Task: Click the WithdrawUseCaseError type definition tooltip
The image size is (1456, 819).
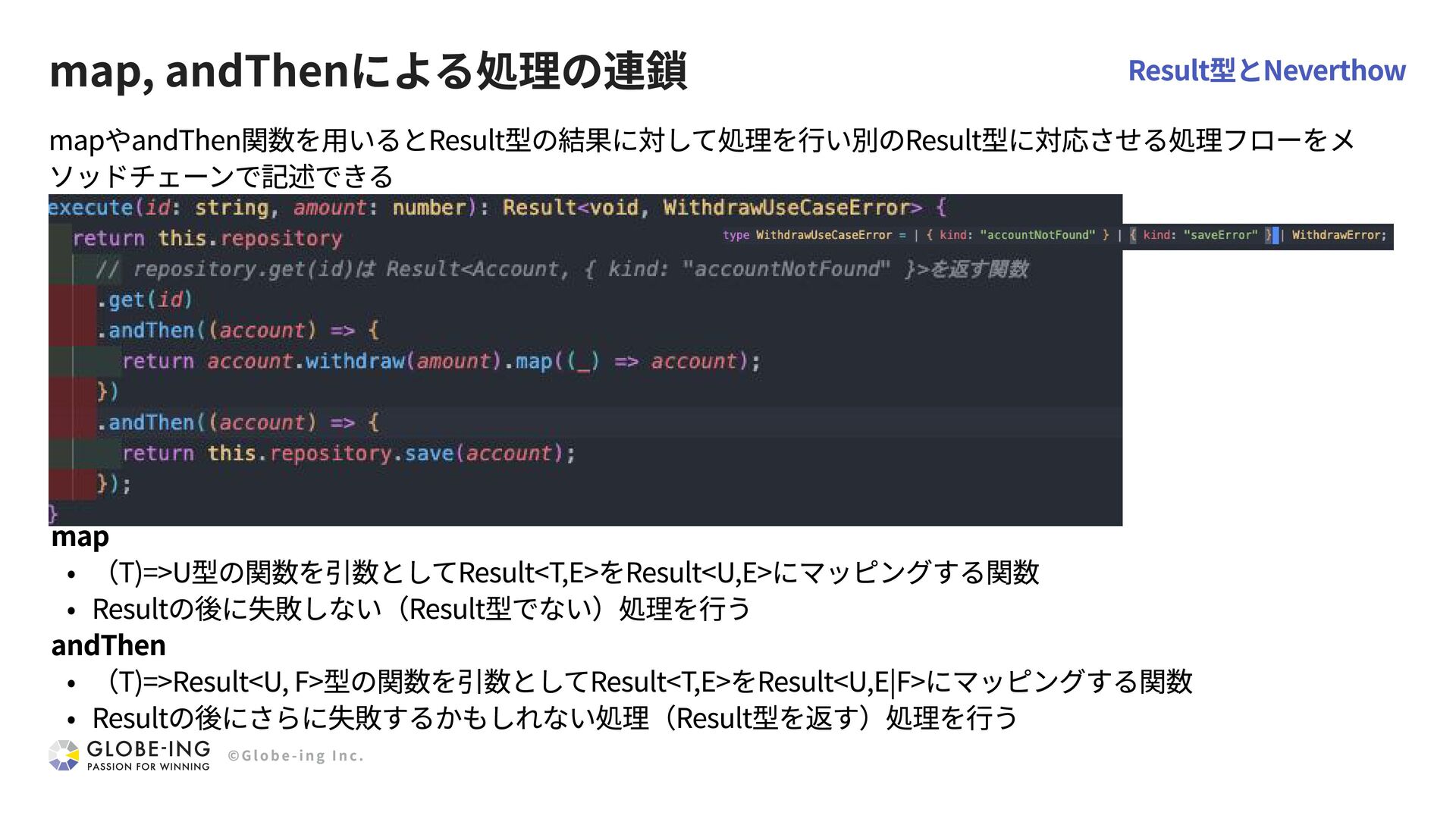Action: pos(1054,236)
